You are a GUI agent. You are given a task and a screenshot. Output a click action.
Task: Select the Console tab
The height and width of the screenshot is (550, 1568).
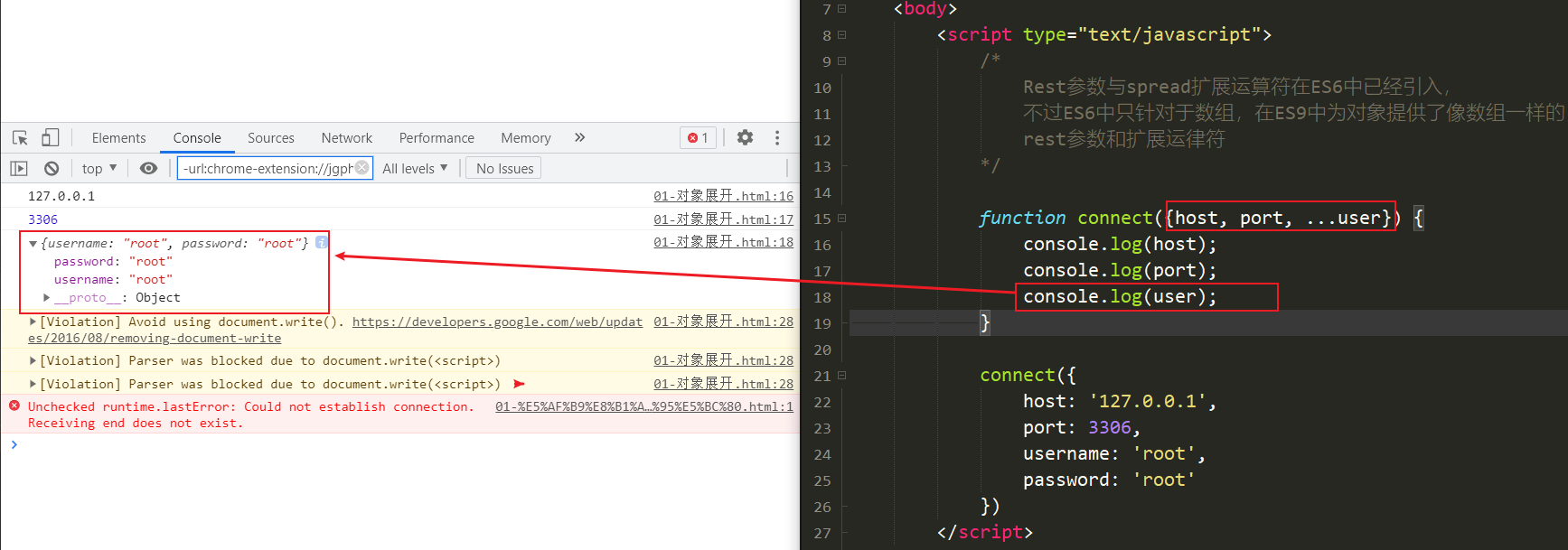tap(197, 137)
